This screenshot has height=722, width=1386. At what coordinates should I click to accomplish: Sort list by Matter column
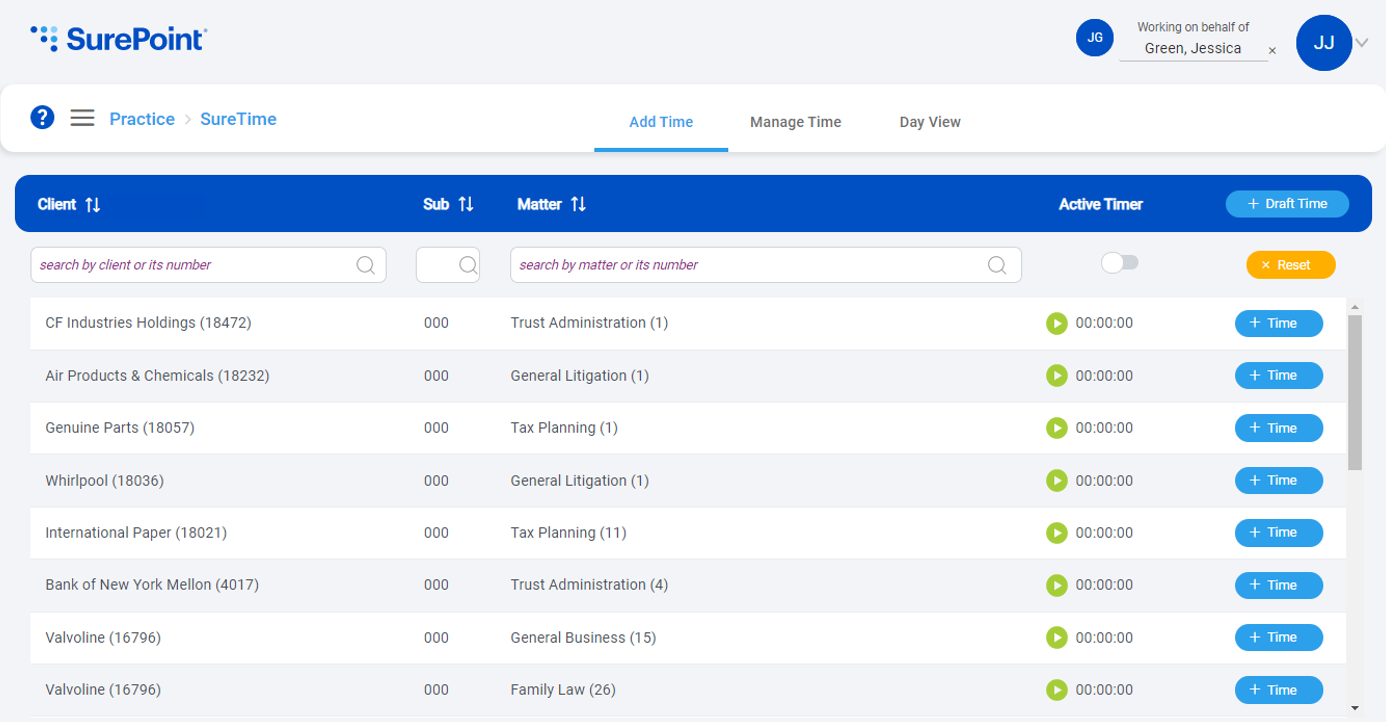click(578, 204)
